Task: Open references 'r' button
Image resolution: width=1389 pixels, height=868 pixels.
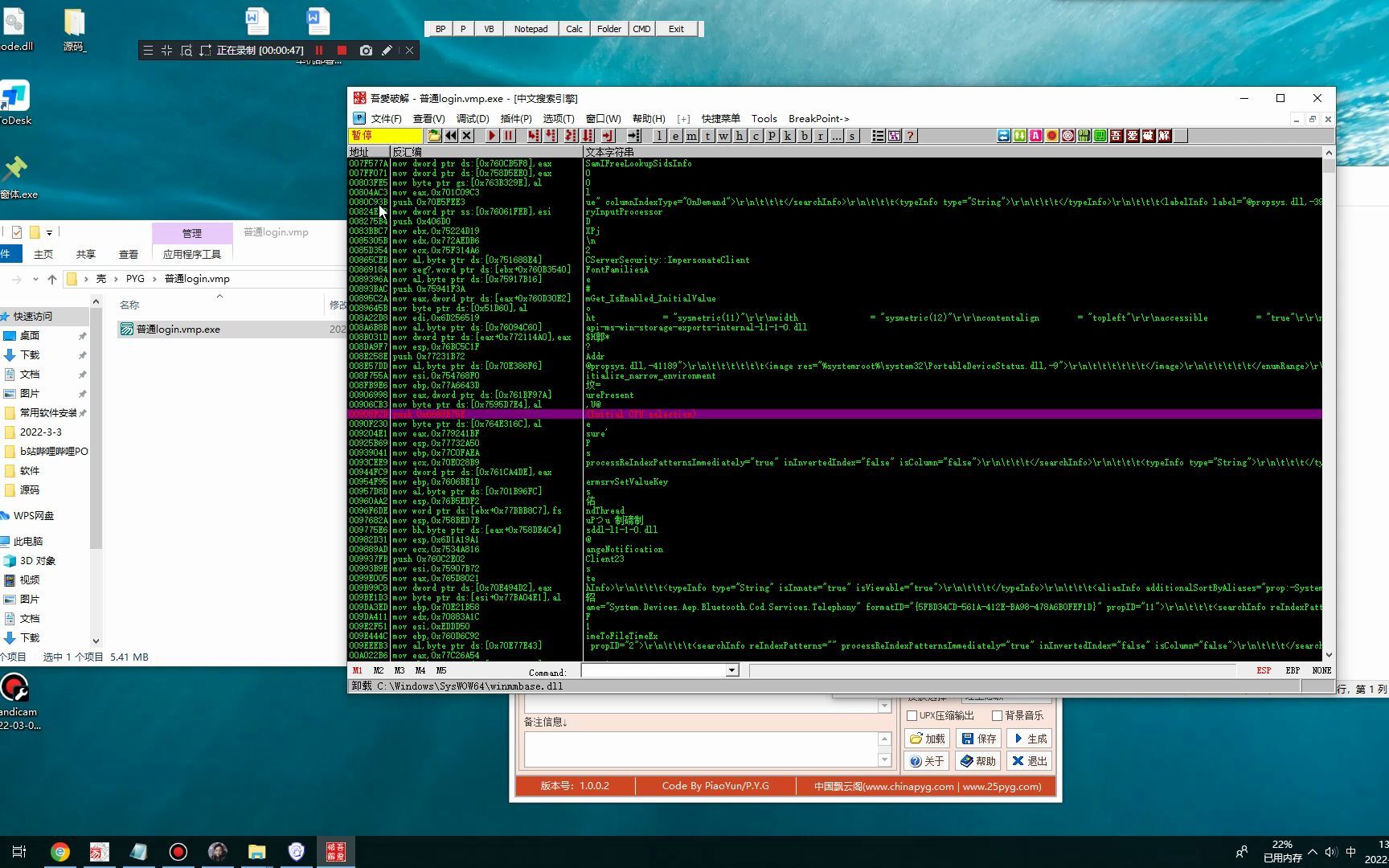Action: [x=820, y=136]
